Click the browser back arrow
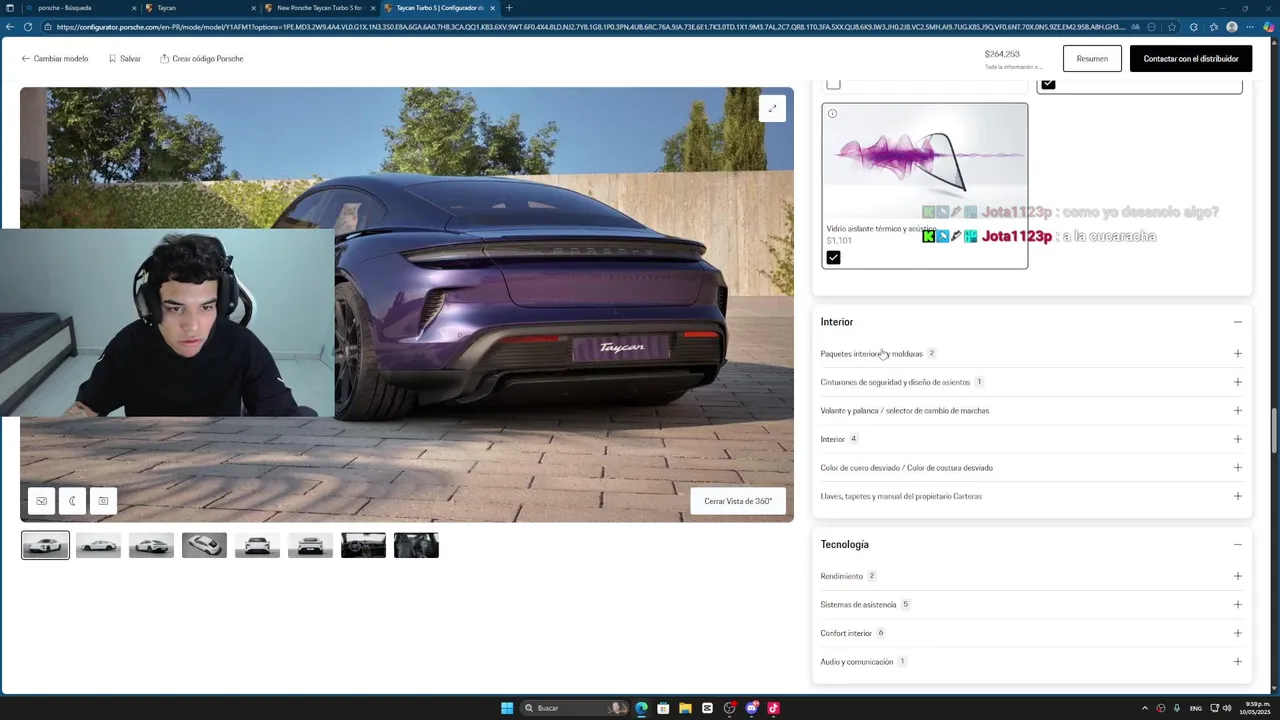Screen dimensions: 1280x720 click(10, 27)
